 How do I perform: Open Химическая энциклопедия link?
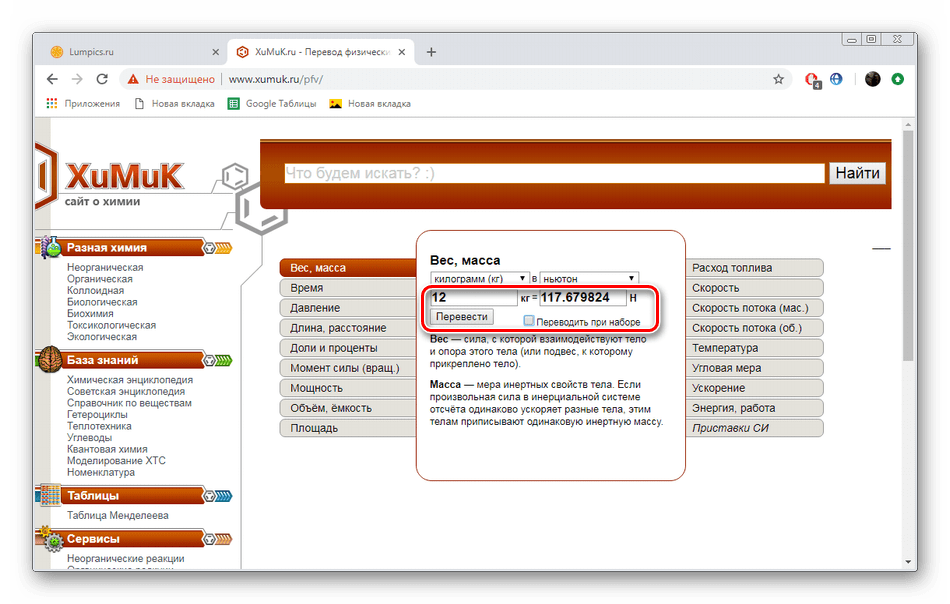[x=130, y=380]
